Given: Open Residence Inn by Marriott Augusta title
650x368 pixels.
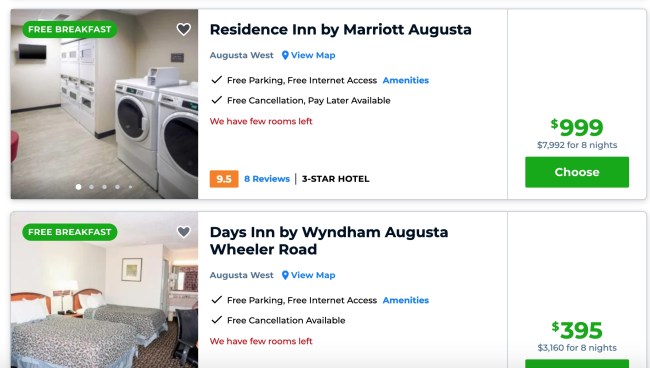Looking at the screenshot, I should point(340,29).
